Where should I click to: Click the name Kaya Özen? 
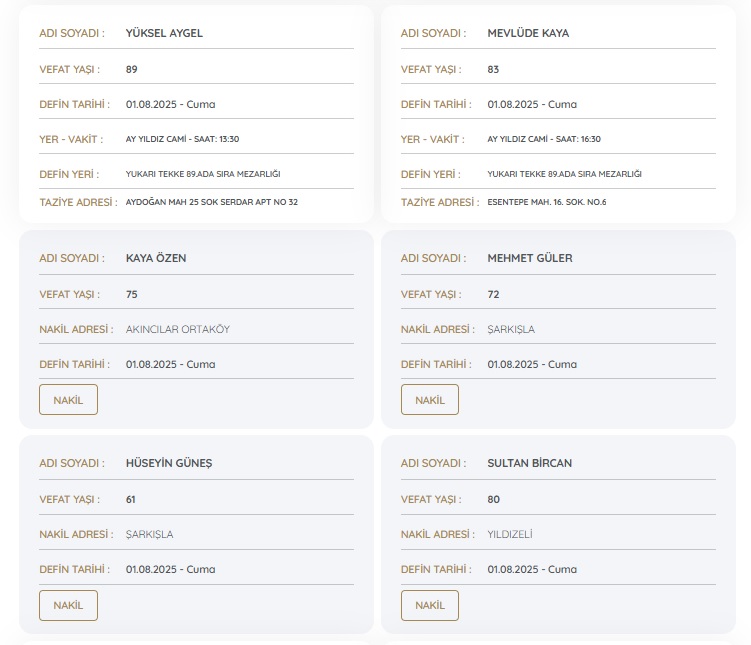pyautogui.click(x=156, y=258)
